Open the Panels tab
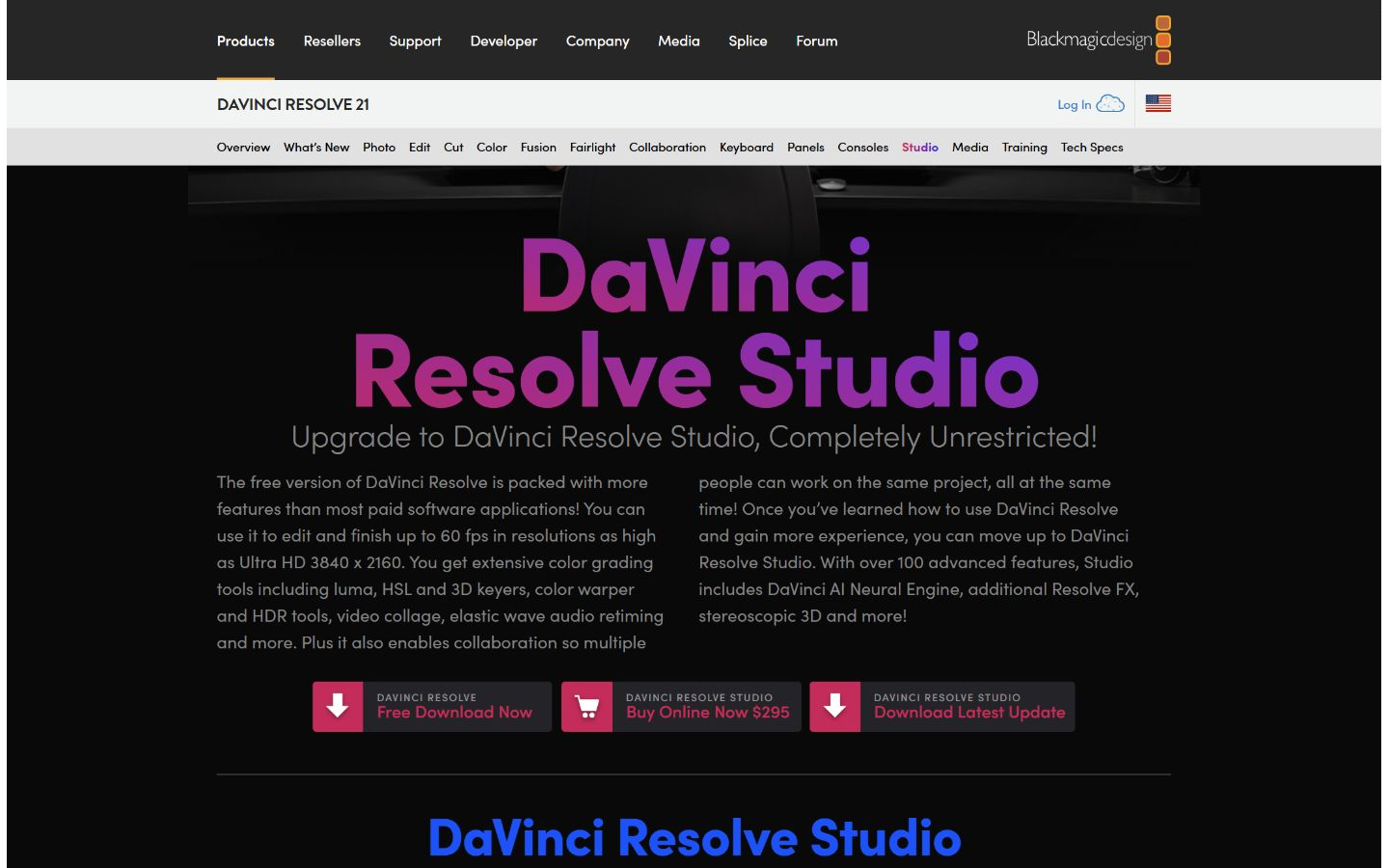The height and width of the screenshot is (868, 1389). point(805,148)
